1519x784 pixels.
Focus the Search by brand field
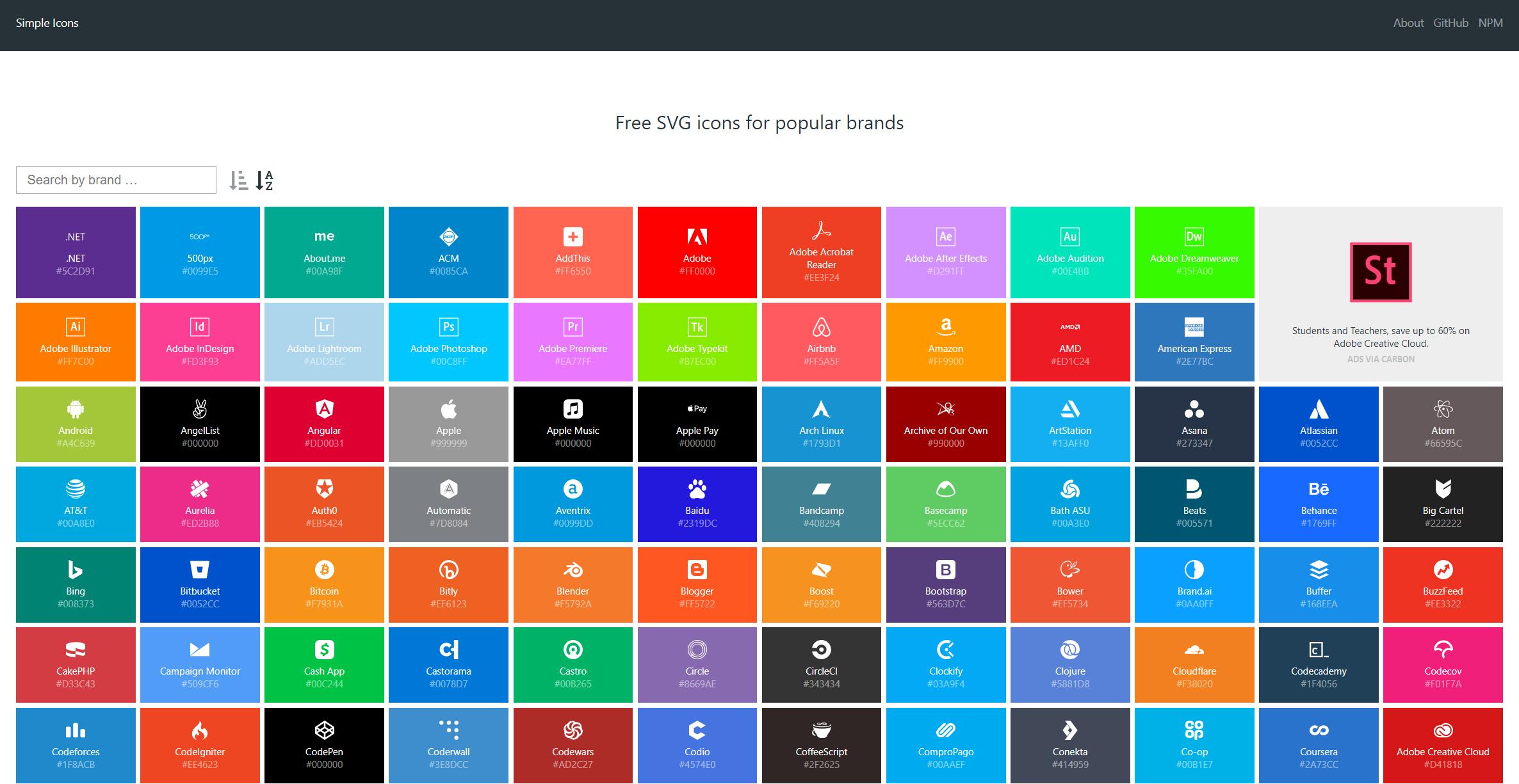(x=116, y=180)
